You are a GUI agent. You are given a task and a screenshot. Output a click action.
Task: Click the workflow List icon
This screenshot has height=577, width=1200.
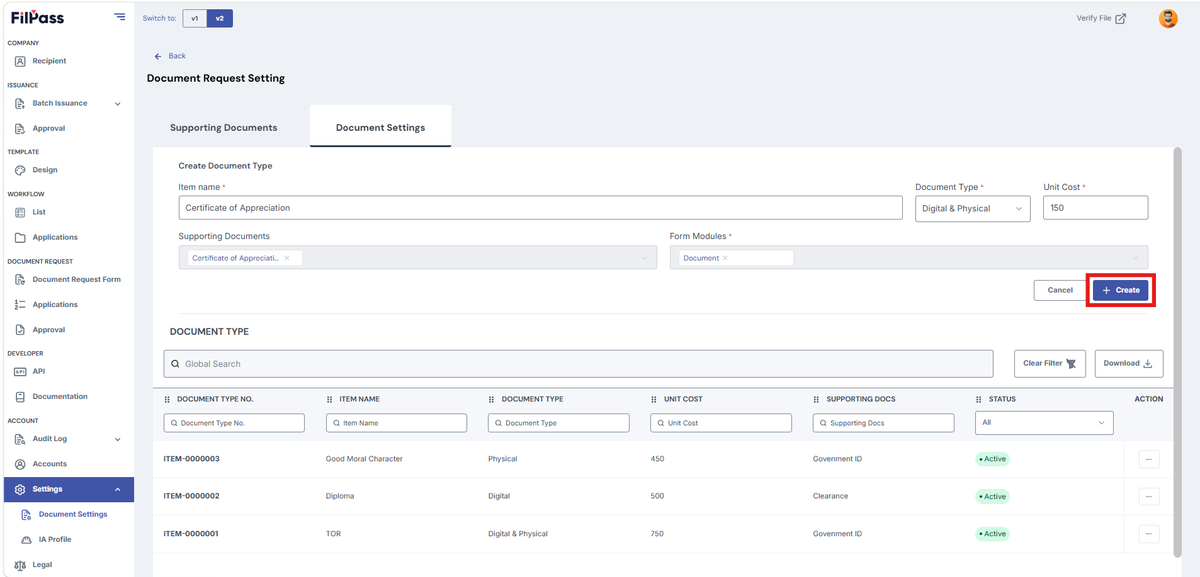coord(20,212)
